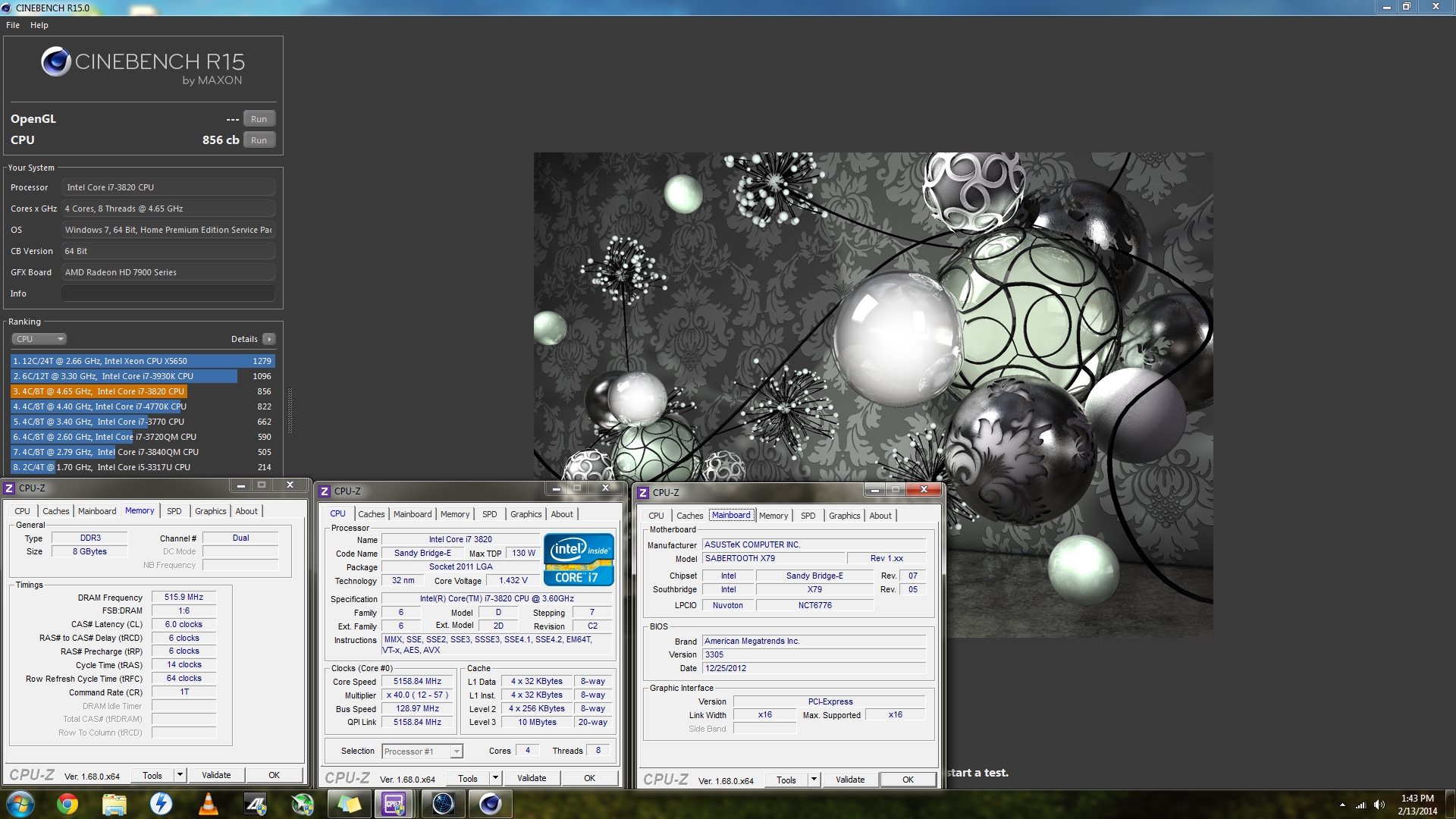The image size is (1456, 819).
Task: Click Validate in the Memory CPU-Z window
Action: coord(216,775)
